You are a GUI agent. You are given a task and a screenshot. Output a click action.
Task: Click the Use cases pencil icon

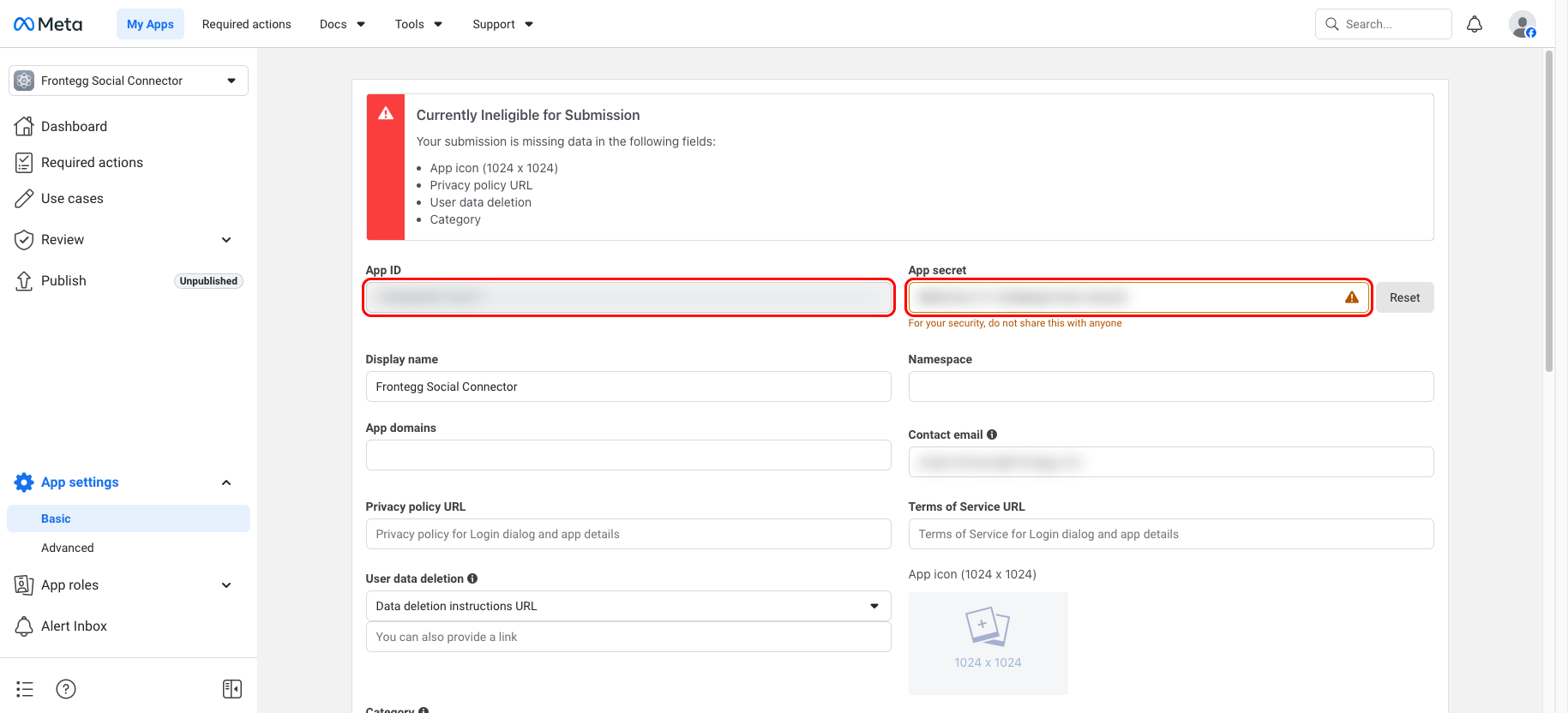pyautogui.click(x=24, y=198)
